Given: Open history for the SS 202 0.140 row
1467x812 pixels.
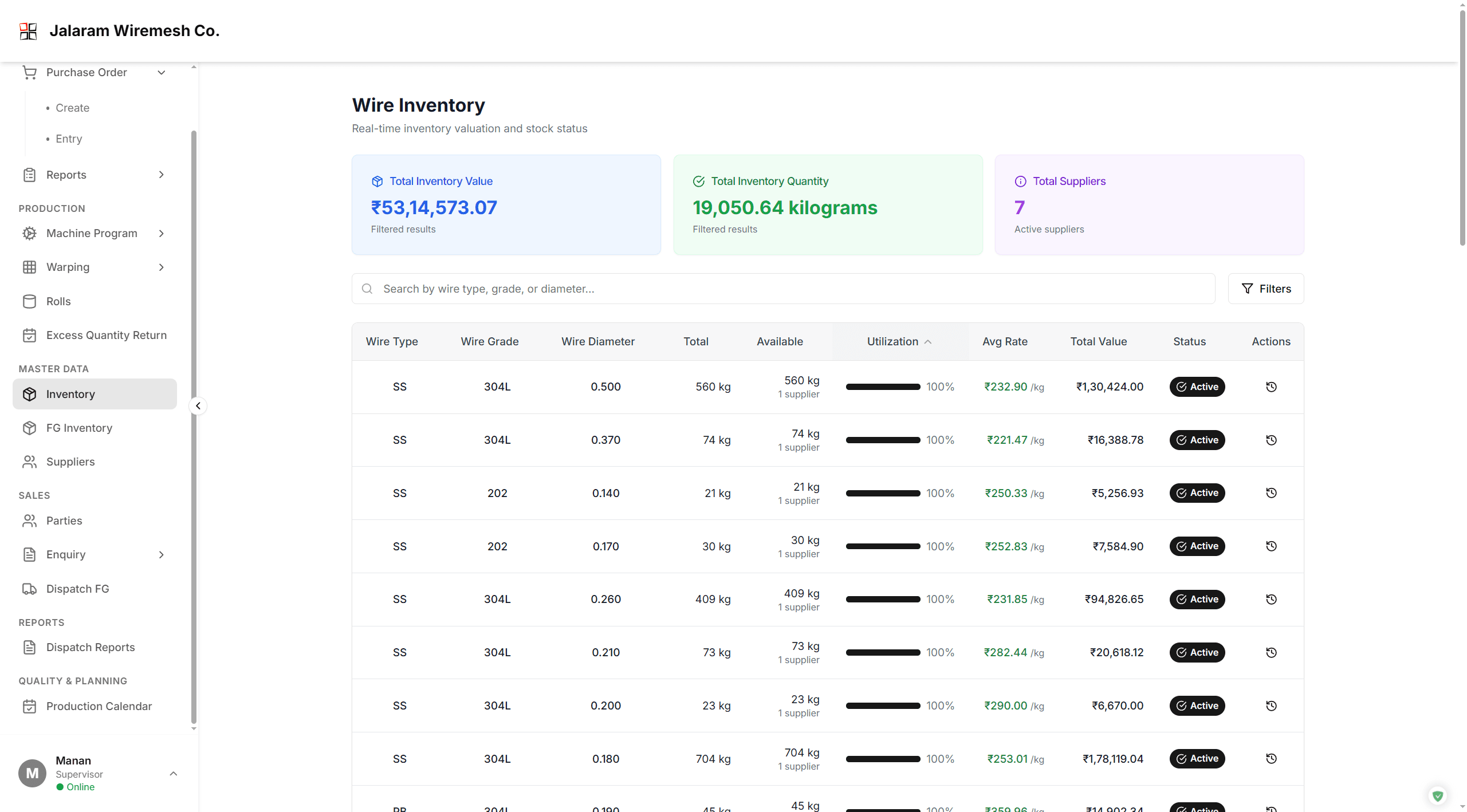Looking at the screenshot, I should pyautogui.click(x=1271, y=493).
